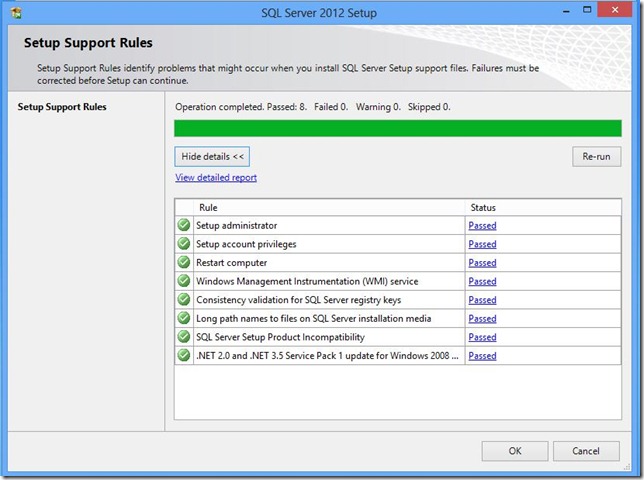
Task: Cancel the SQL Server setup
Action: pyautogui.click(x=586, y=451)
